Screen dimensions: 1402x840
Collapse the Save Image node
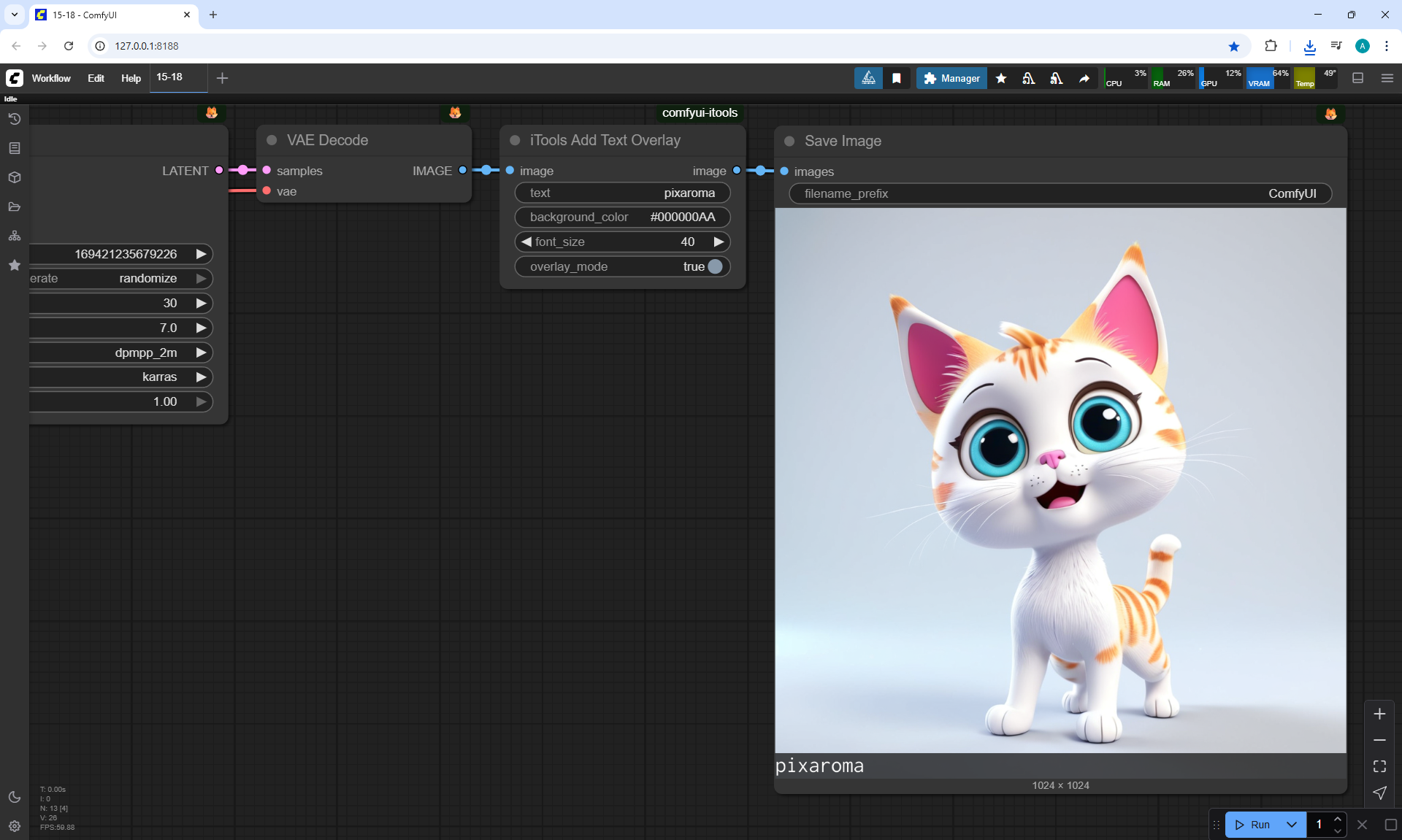click(789, 141)
